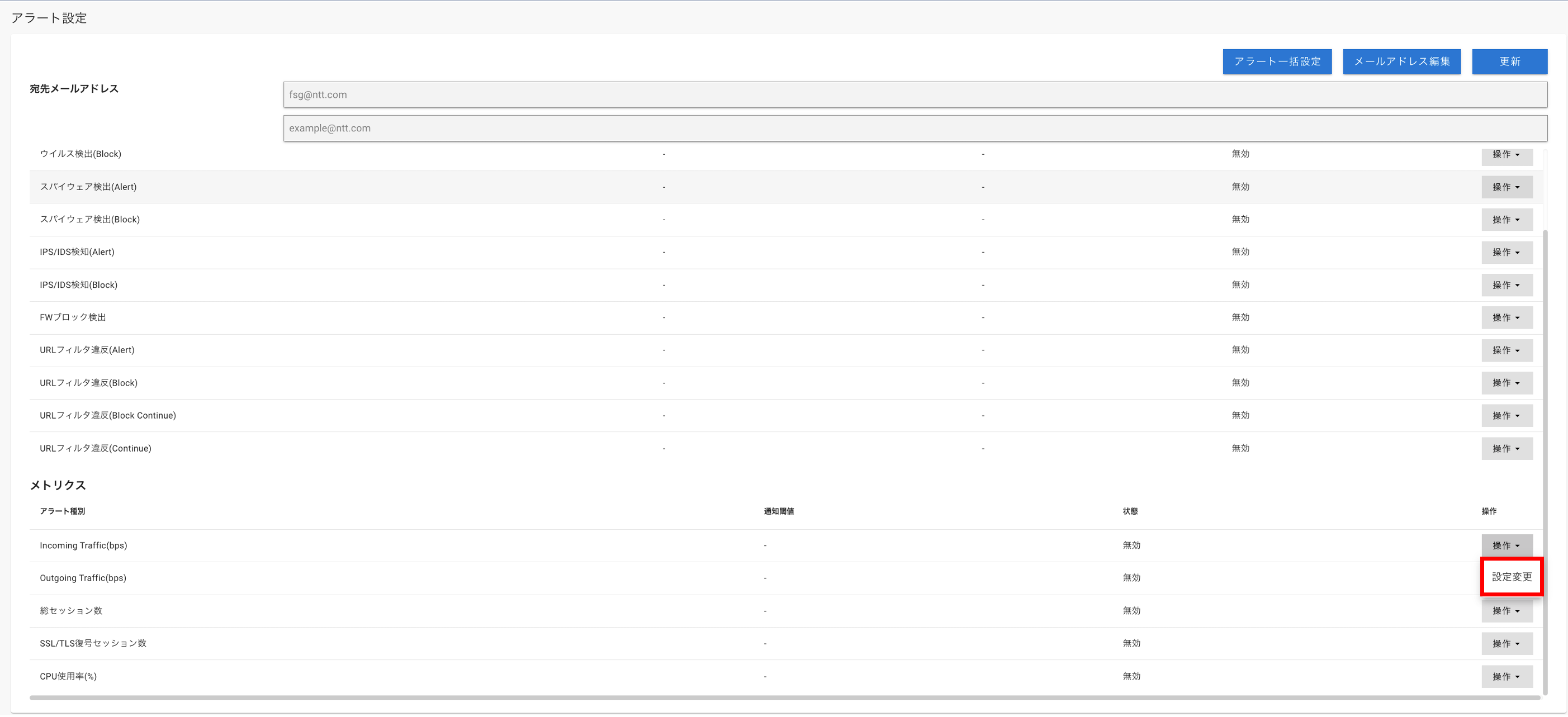Click 無効 status of FWブロック検出
This screenshot has width=1568, height=717.
(1240, 317)
